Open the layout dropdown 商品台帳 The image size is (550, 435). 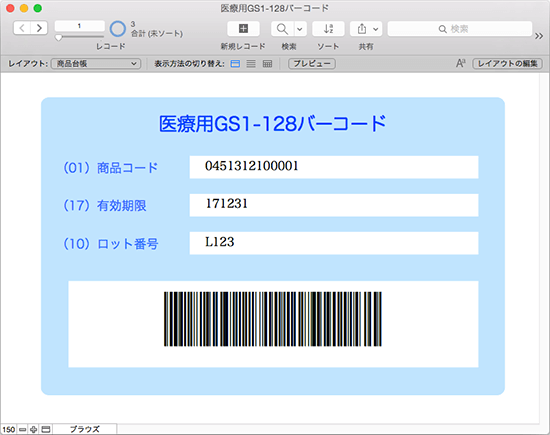tap(96, 63)
